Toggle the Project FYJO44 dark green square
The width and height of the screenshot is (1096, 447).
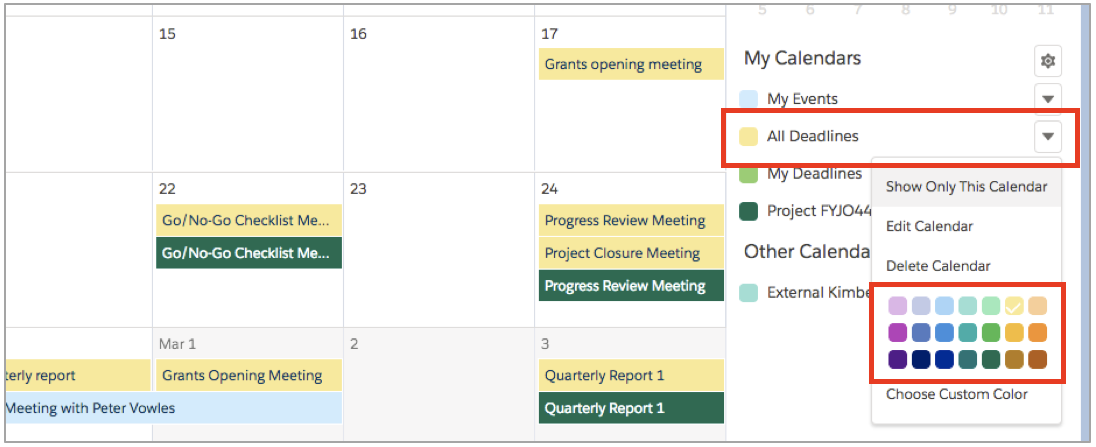coord(749,211)
